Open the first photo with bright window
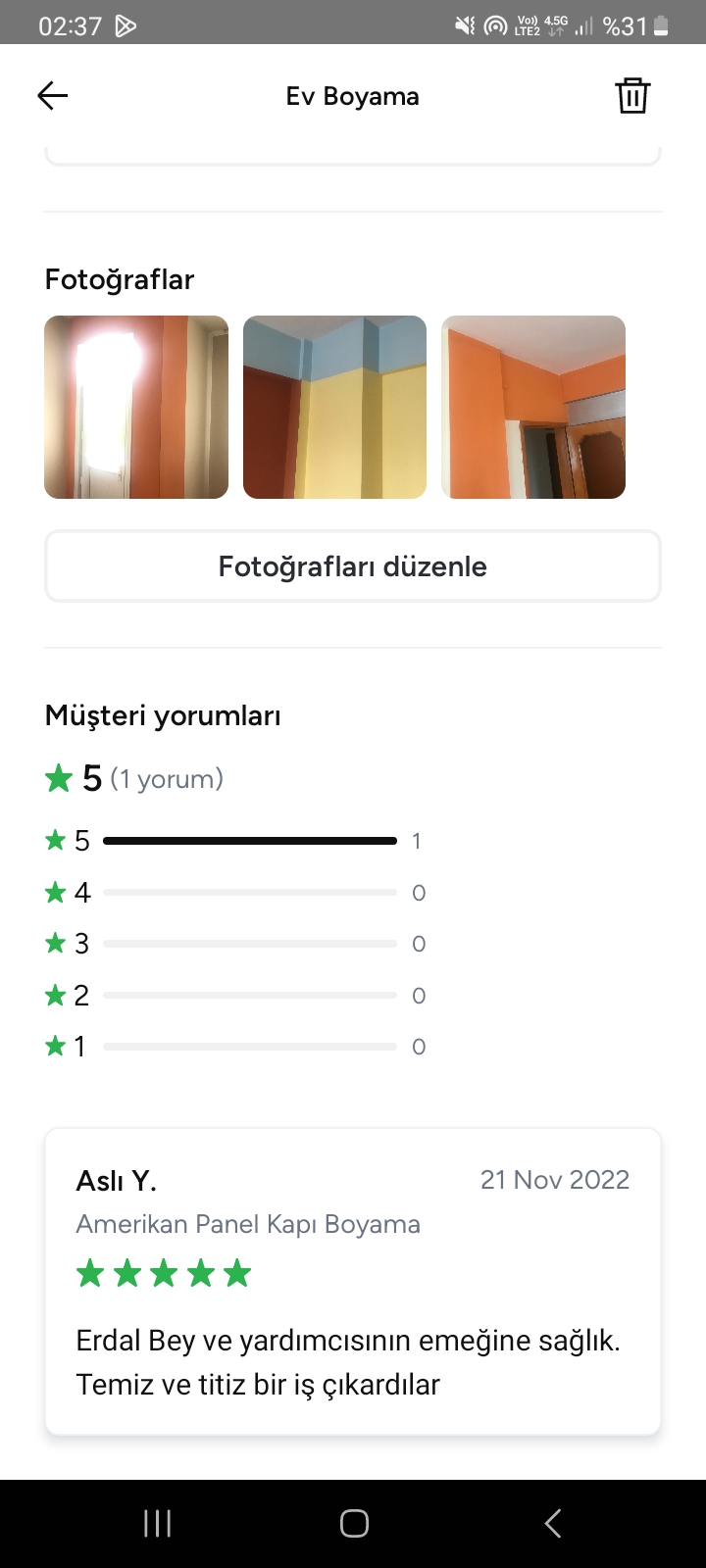This screenshot has height=1568, width=706. 136,407
